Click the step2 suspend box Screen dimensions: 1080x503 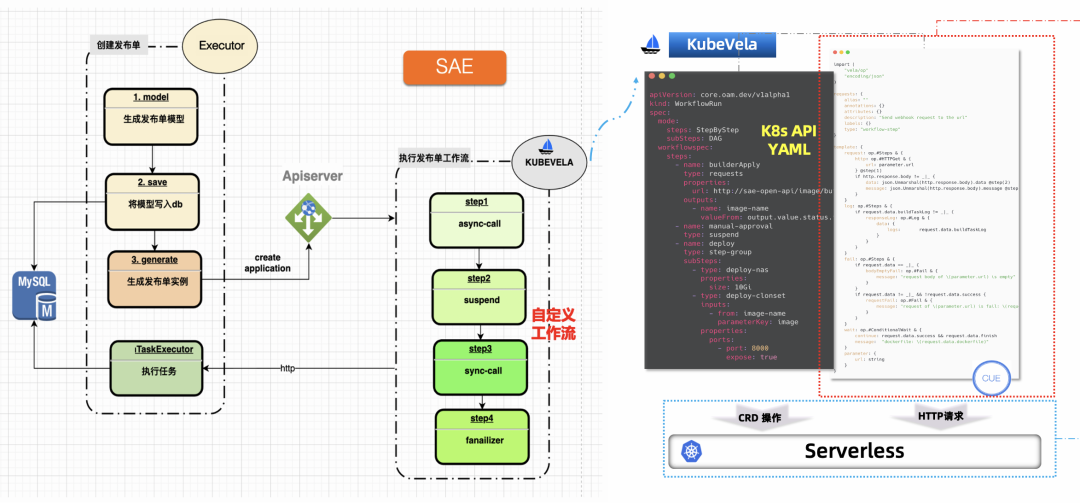480,297
